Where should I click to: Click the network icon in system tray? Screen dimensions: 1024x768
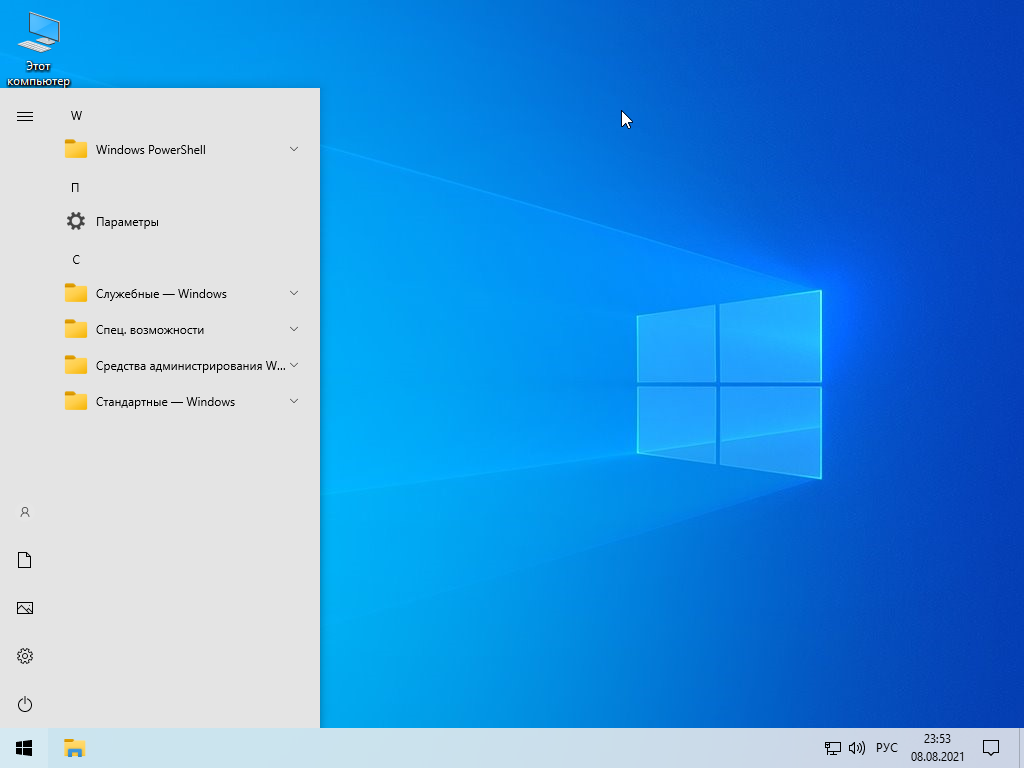[x=832, y=748]
